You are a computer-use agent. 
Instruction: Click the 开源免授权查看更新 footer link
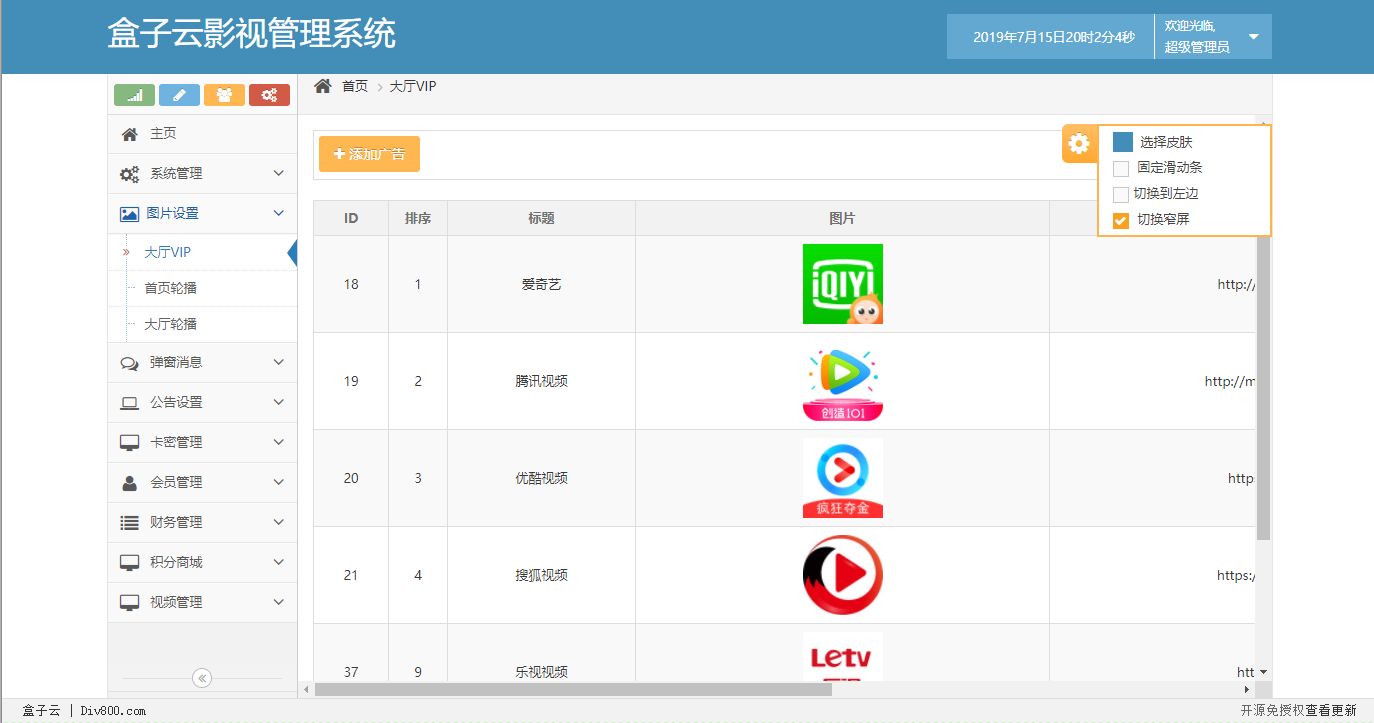click(x=1299, y=710)
